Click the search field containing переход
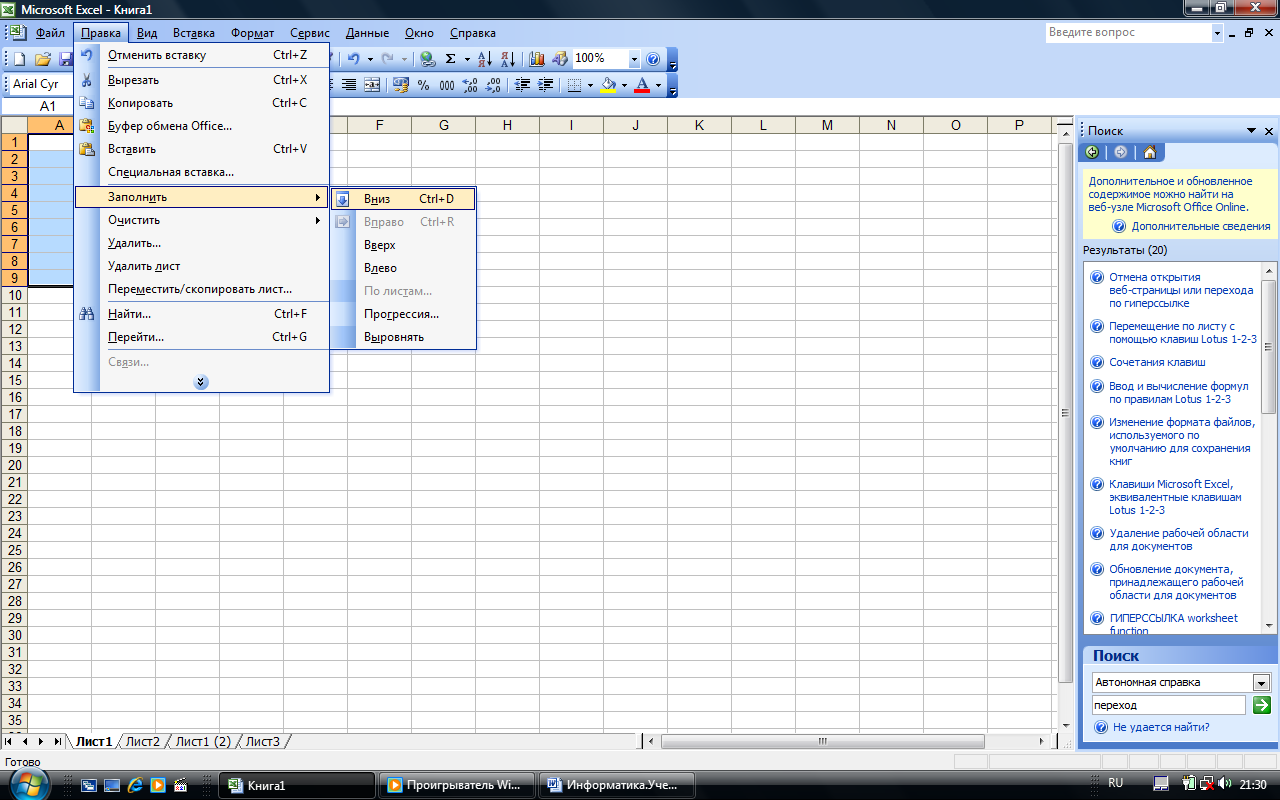 (1169, 705)
